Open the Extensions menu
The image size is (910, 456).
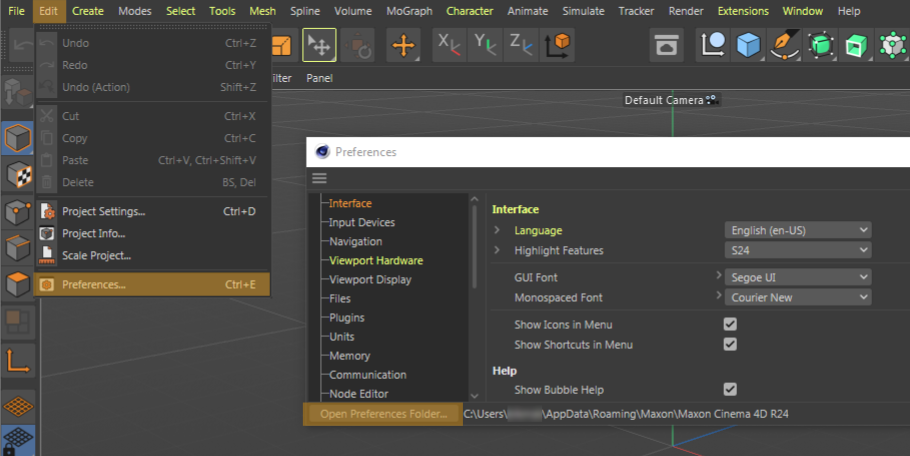point(743,11)
